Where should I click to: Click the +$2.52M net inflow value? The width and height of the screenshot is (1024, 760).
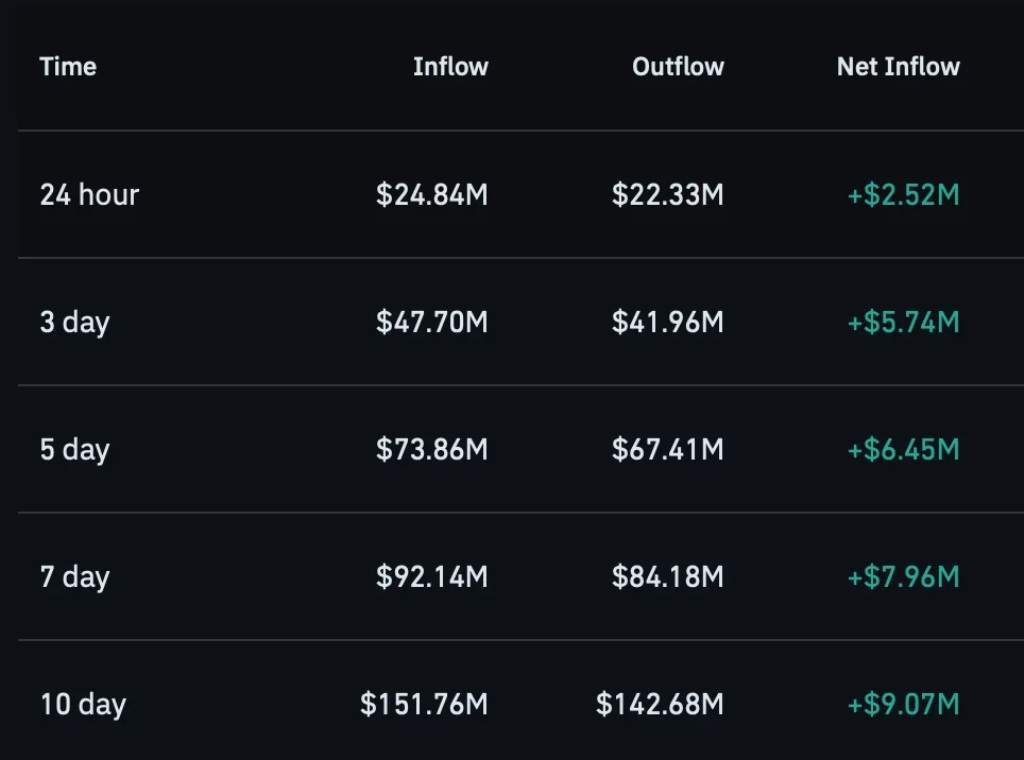click(903, 195)
